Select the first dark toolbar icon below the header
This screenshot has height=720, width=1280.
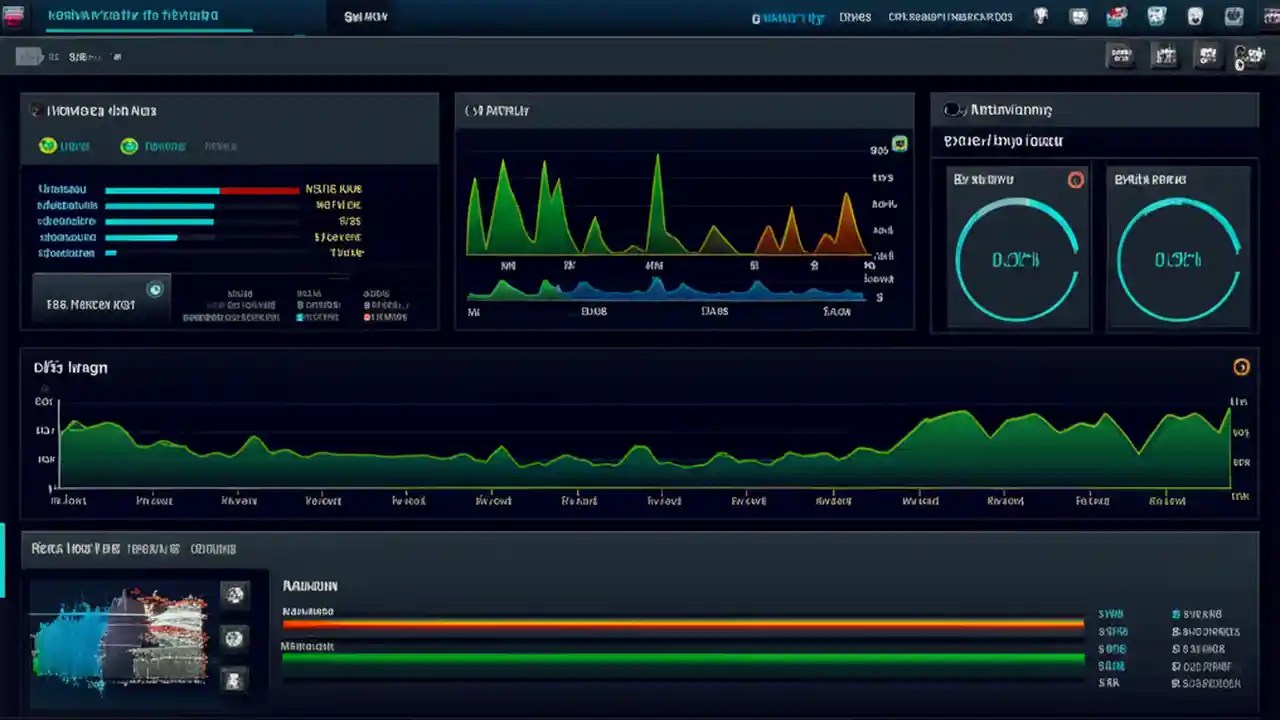pos(1121,56)
